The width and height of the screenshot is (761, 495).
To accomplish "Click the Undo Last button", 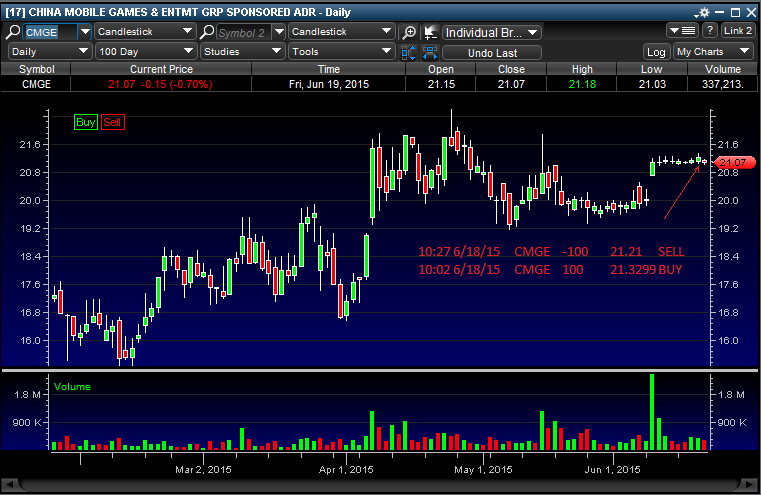I will point(492,53).
